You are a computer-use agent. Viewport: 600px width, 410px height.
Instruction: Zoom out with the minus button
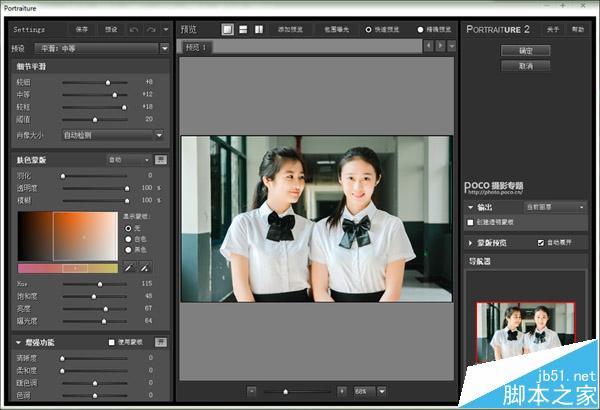[251, 391]
